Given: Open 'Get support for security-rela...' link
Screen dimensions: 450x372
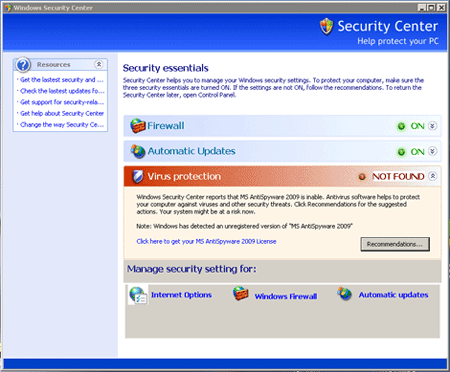Looking at the screenshot, I should pyautogui.click(x=62, y=102).
